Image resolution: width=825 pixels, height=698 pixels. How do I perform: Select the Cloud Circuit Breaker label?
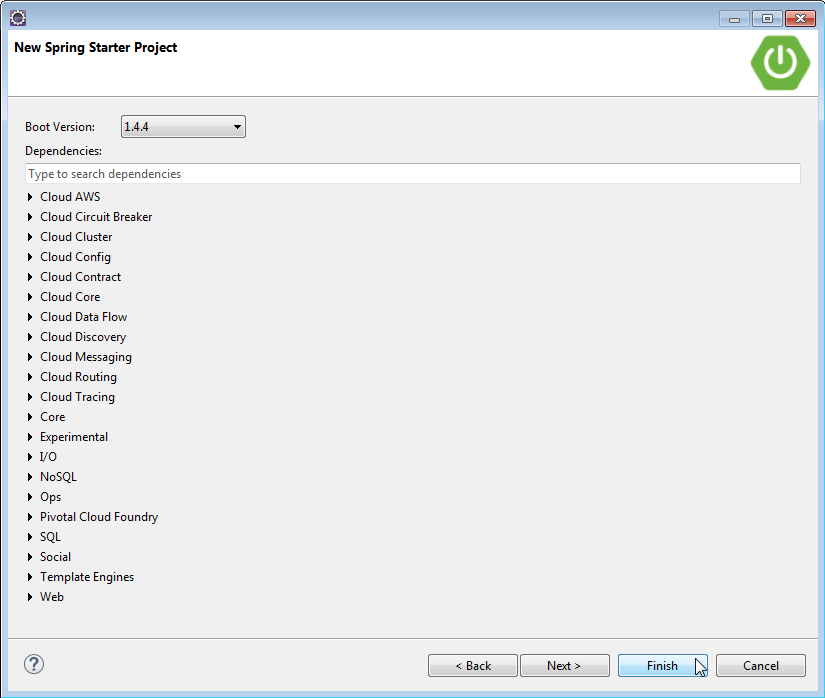click(x=96, y=217)
